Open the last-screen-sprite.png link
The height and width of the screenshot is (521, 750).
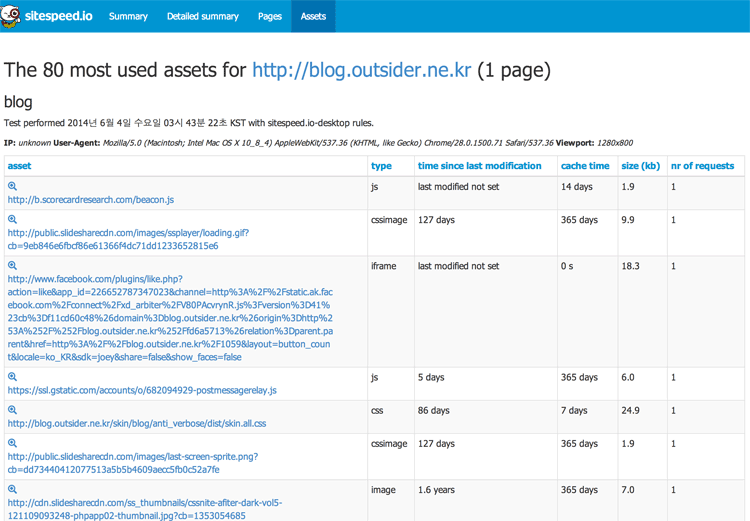point(133,463)
